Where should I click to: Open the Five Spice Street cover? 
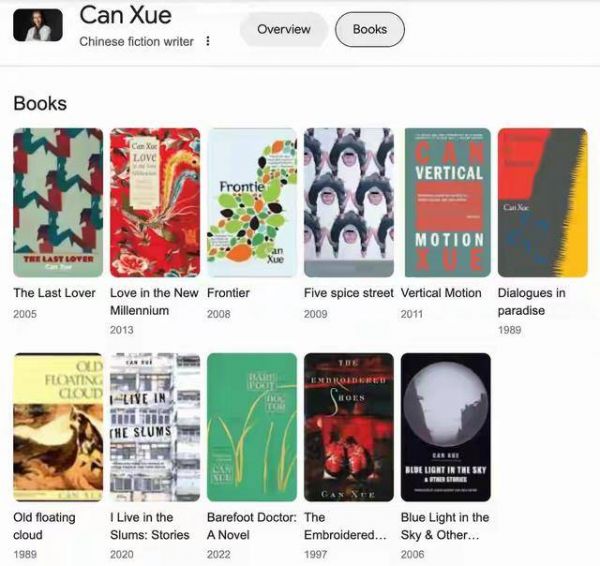pos(349,202)
